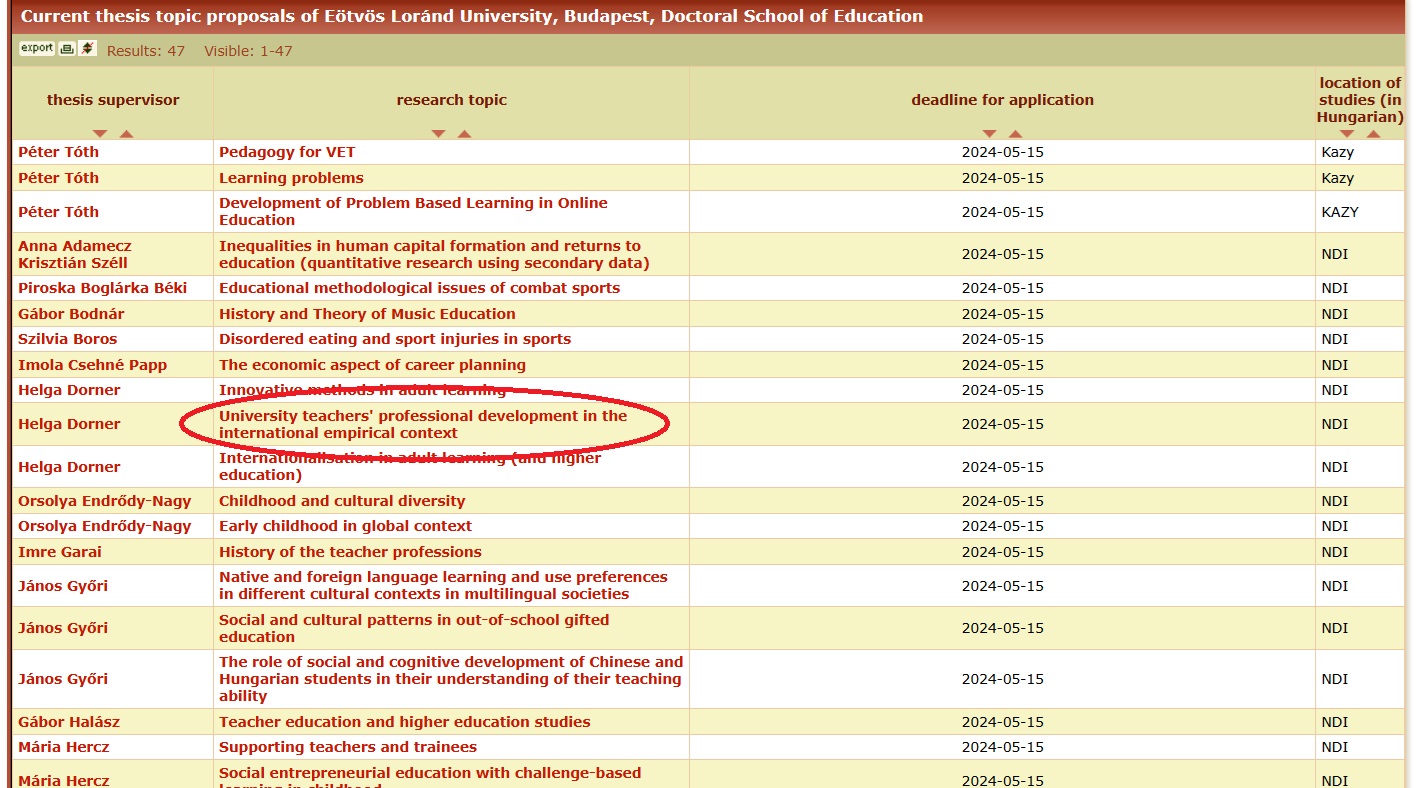Open Inequalities in human capital formation topic
This screenshot has height=788, width=1416.
click(x=434, y=254)
